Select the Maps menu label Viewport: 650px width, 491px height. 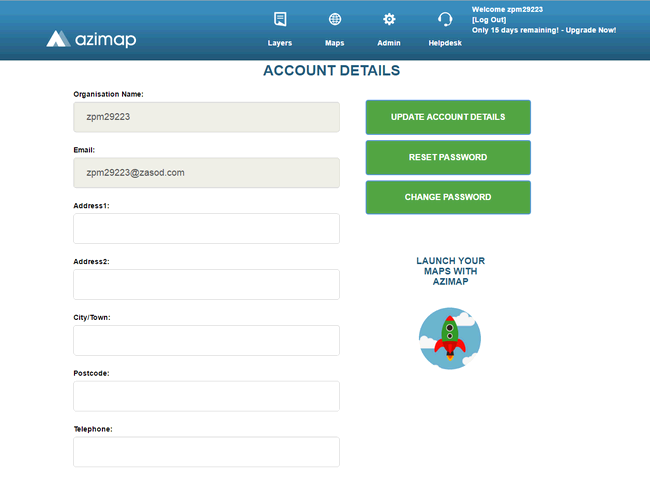335,43
